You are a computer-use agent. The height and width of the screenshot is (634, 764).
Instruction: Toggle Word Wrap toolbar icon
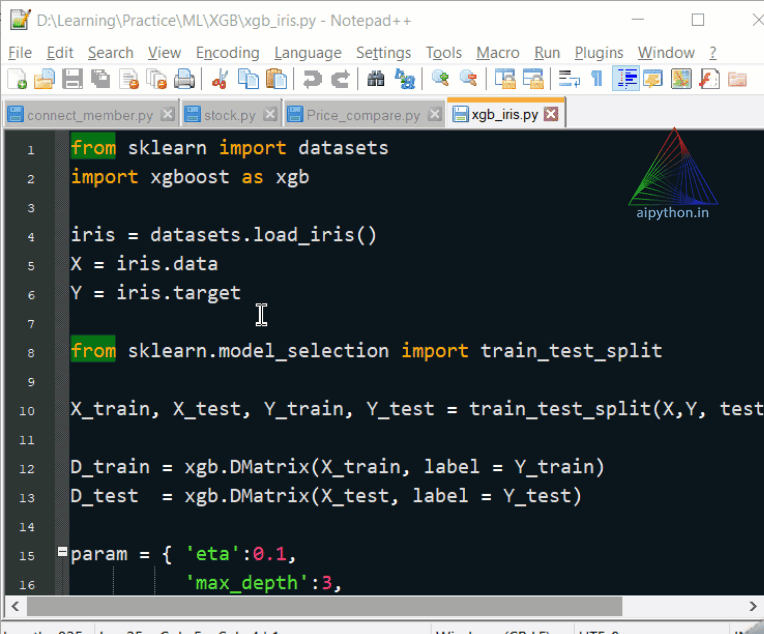(x=569, y=79)
